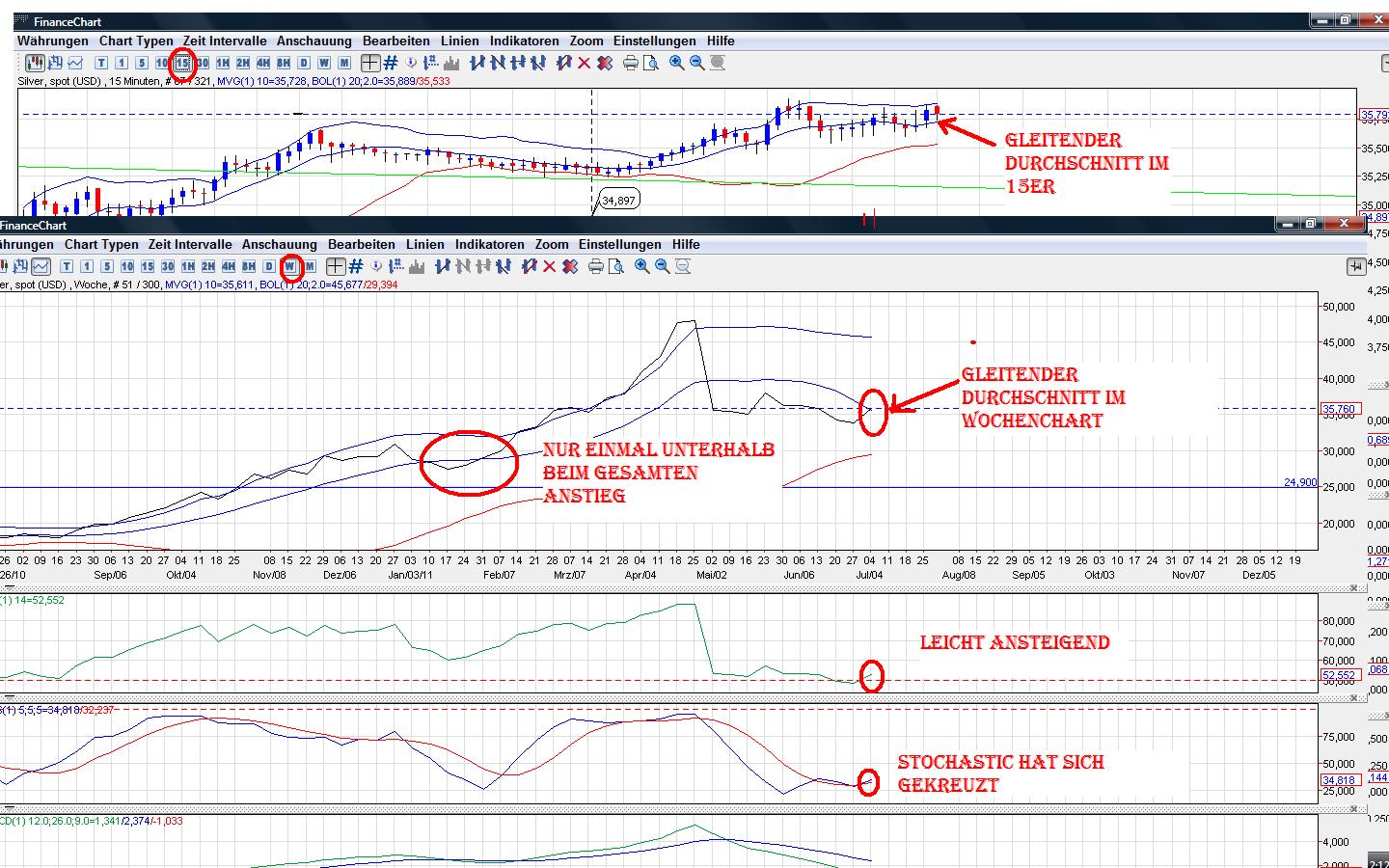Open Zoom menu in the 15-minute window
The height and width of the screenshot is (868, 1389).
tap(586, 41)
